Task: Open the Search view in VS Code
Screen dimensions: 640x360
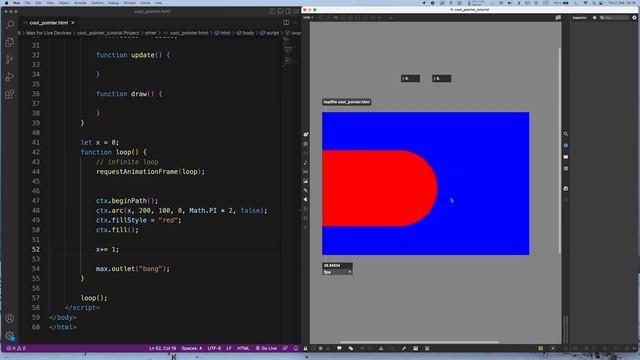Action: [x=10, y=25]
